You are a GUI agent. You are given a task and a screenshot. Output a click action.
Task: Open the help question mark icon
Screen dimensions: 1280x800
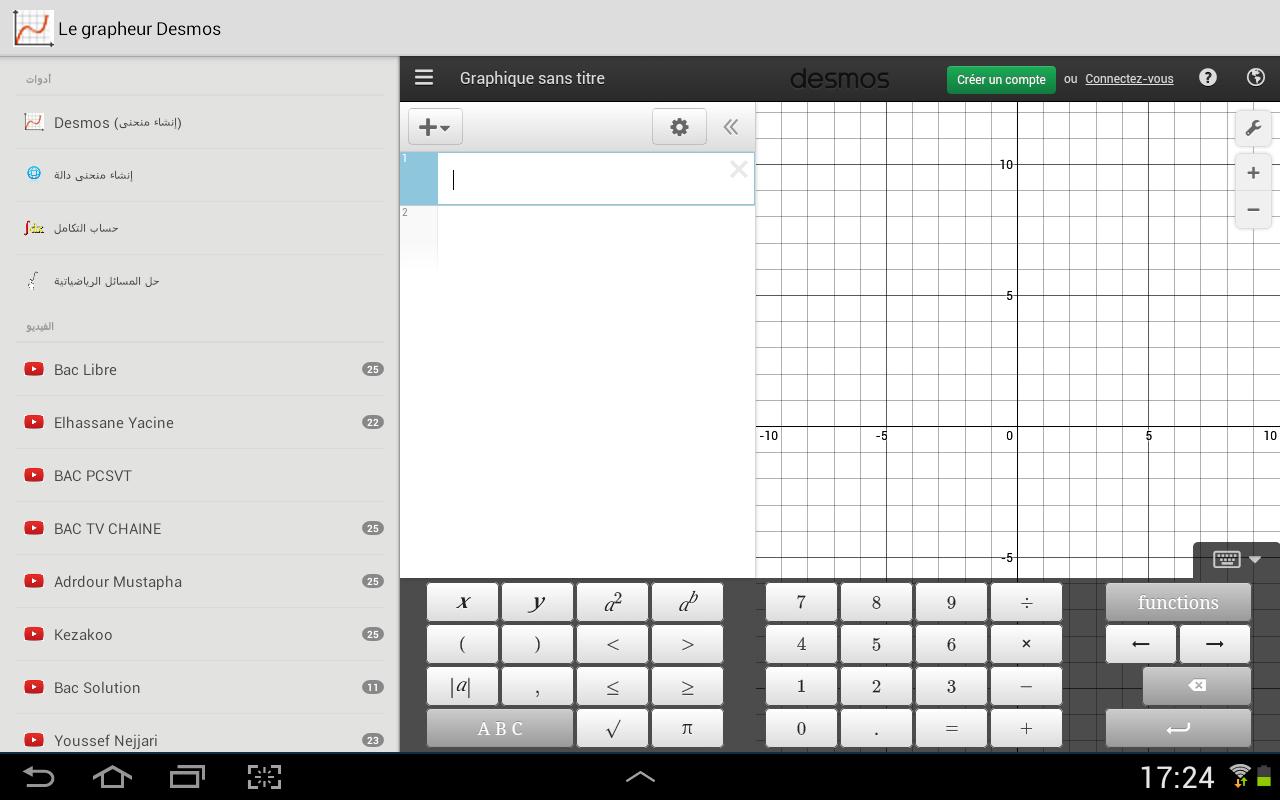1208,78
